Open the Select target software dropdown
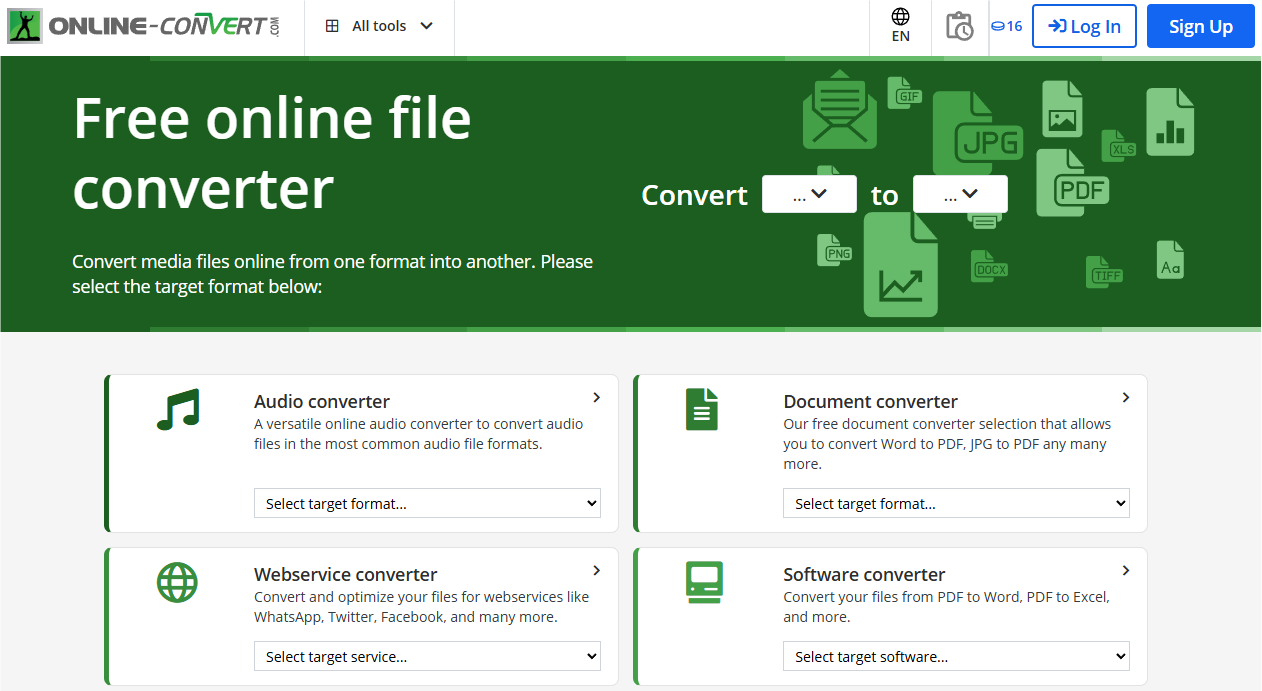This screenshot has height=691, width=1262. point(956,656)
